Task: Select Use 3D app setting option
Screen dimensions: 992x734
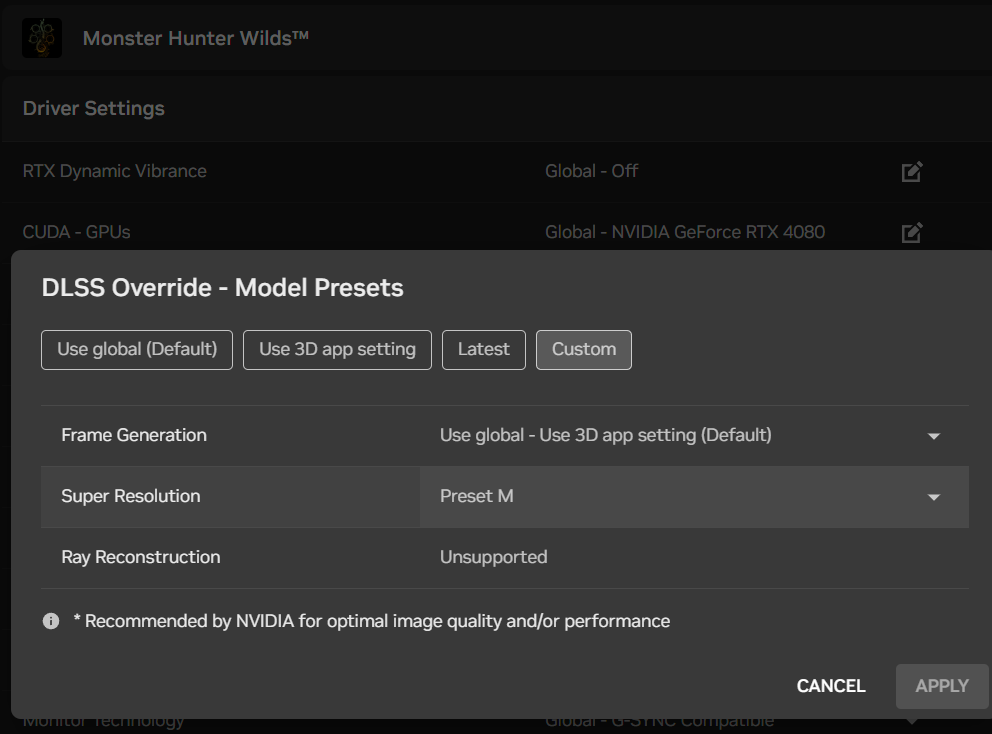Action: point(337,350)
